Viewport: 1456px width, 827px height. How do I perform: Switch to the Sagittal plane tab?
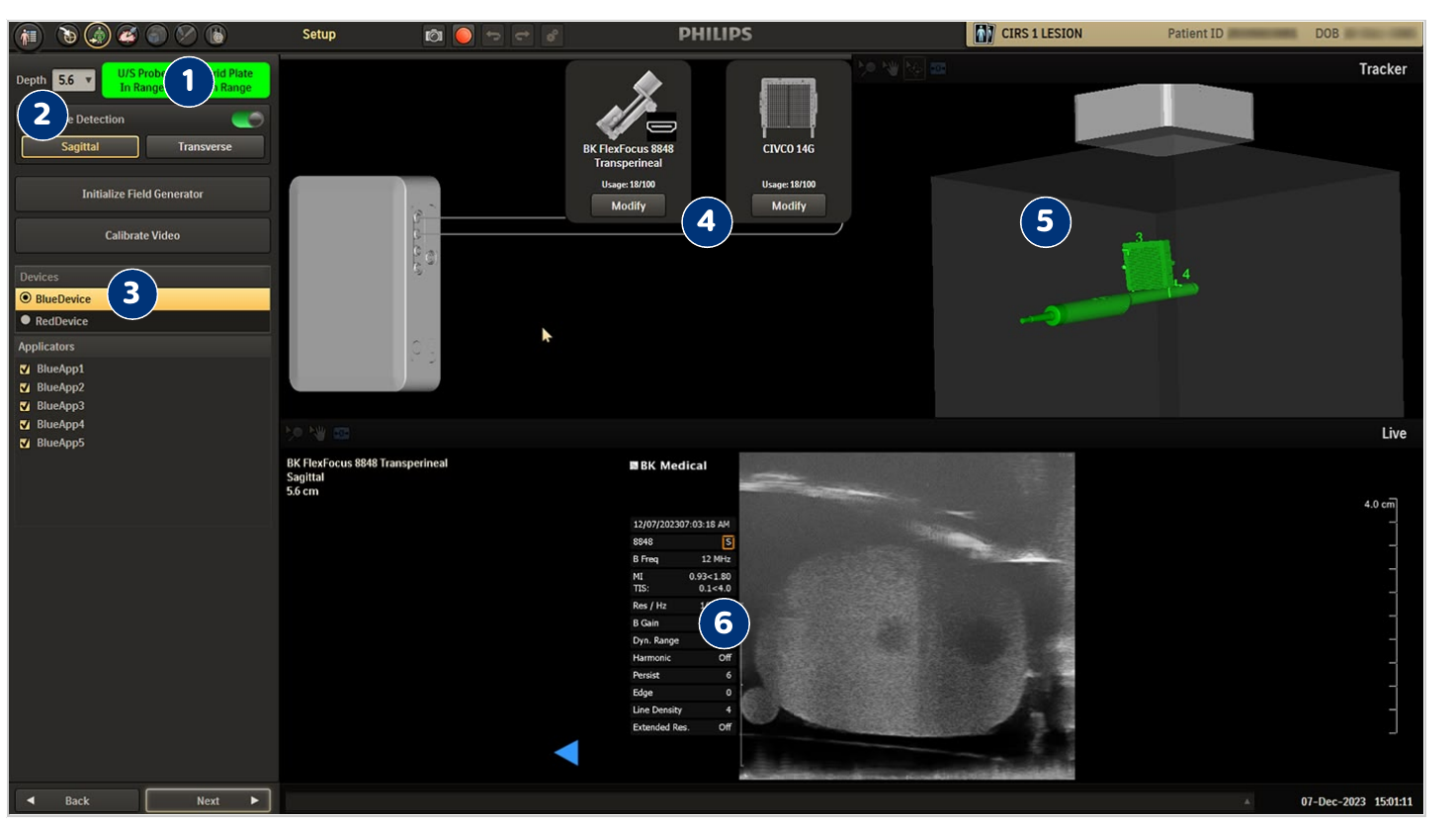(80, 147)
